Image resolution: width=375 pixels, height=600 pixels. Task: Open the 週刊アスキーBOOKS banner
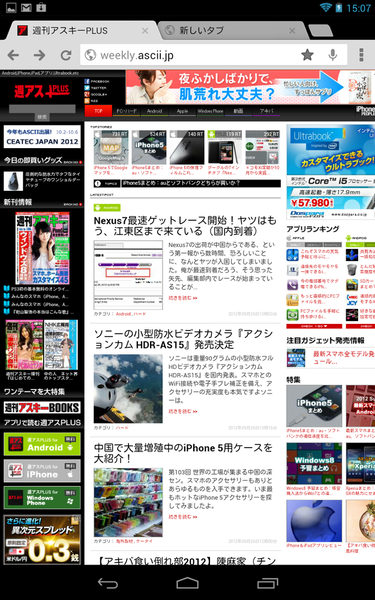(42, 408)
